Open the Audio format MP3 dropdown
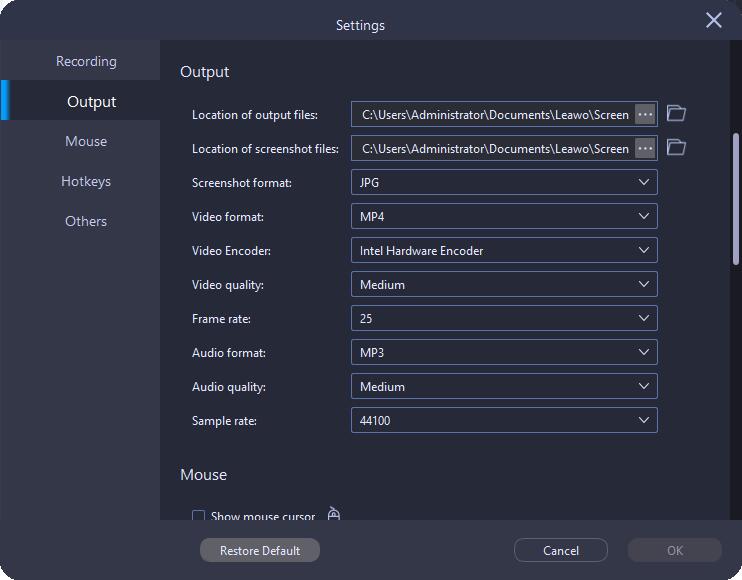Image resolution: width=742 pixels, height=580 pixels. [x=504, y=353]
